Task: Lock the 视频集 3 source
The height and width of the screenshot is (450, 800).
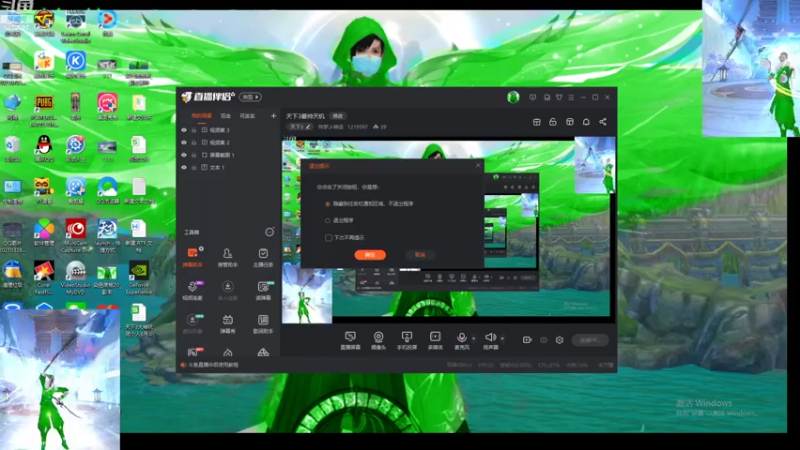Action: coord(194,130)
